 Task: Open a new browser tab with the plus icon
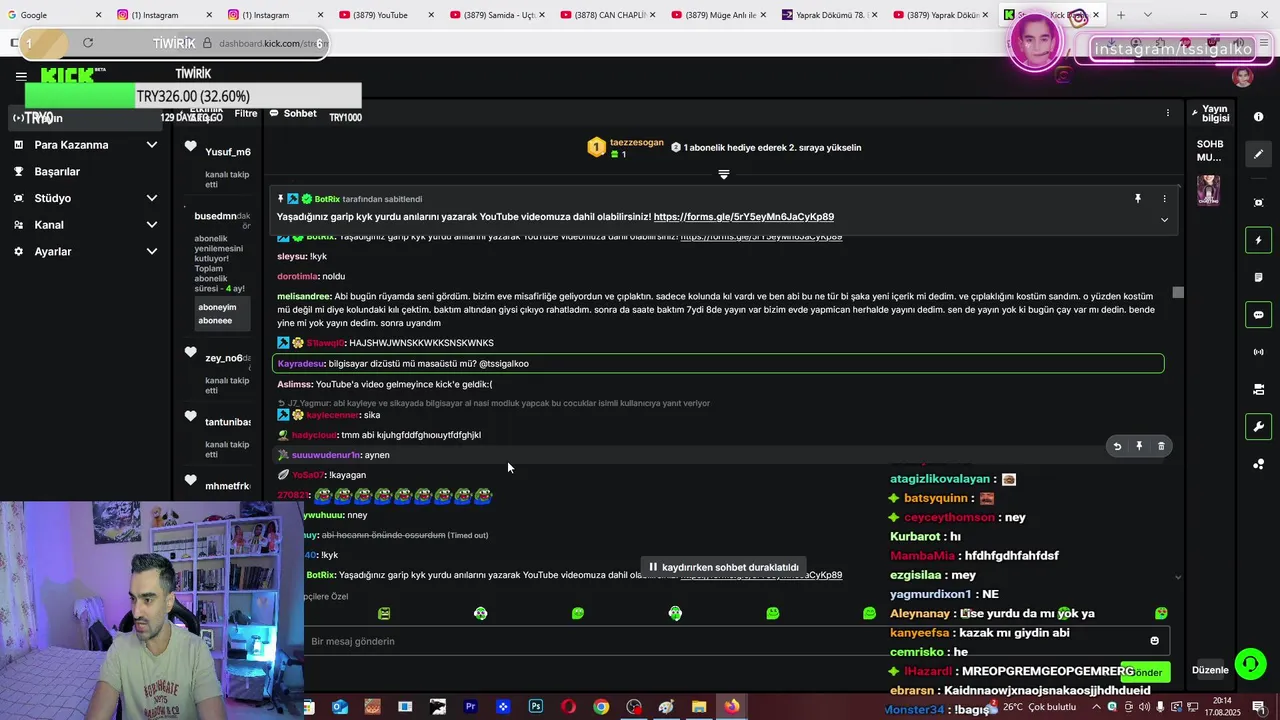tap(1120, 15)
